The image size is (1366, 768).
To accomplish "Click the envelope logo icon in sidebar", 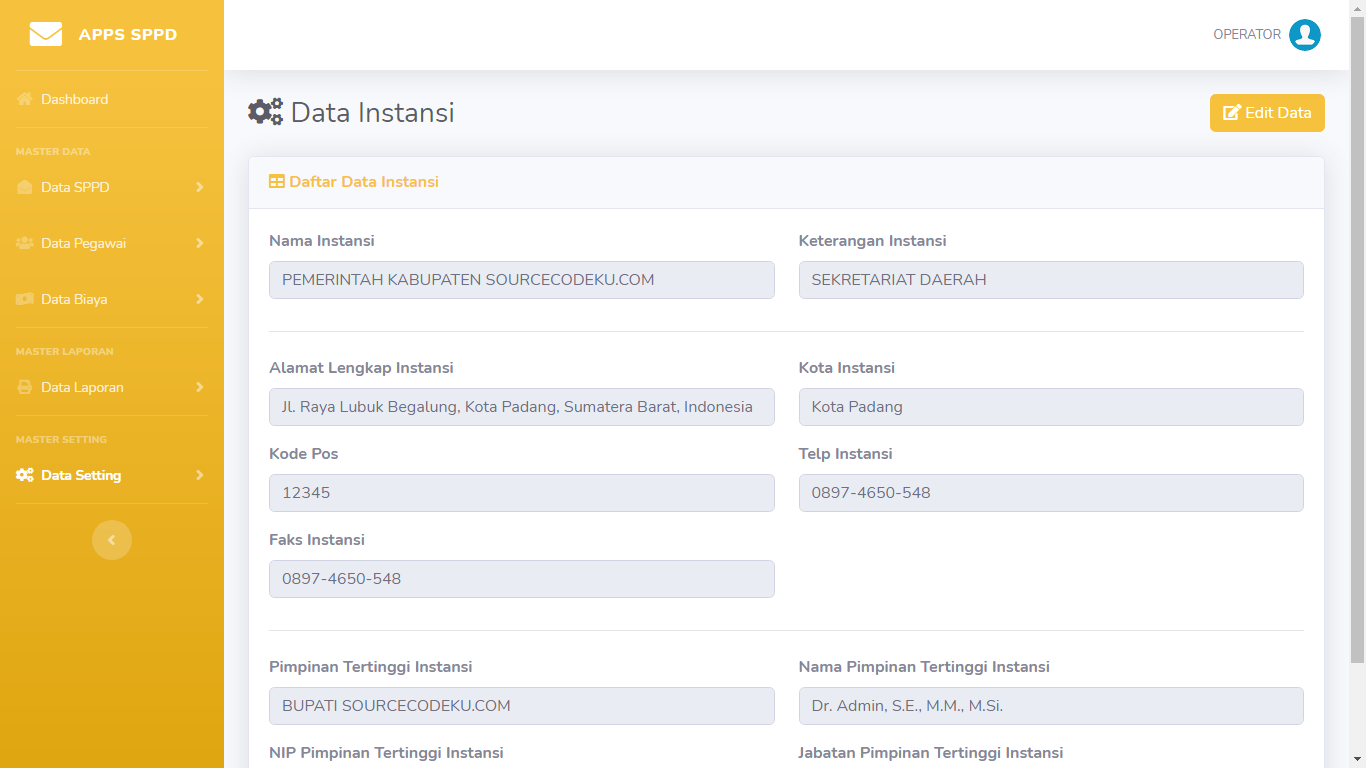I will tap(46, 35).
